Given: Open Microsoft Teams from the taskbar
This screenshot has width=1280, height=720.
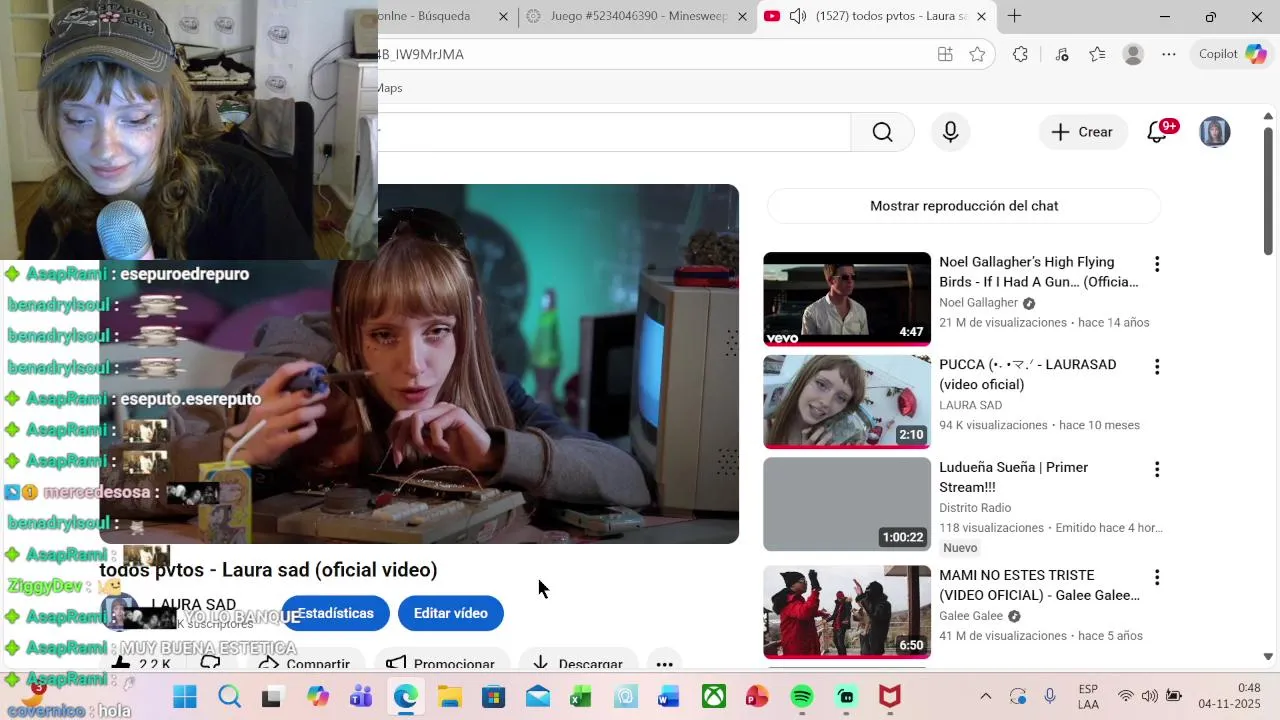Looking at the screenshot, I should click(x=361, y=696).
